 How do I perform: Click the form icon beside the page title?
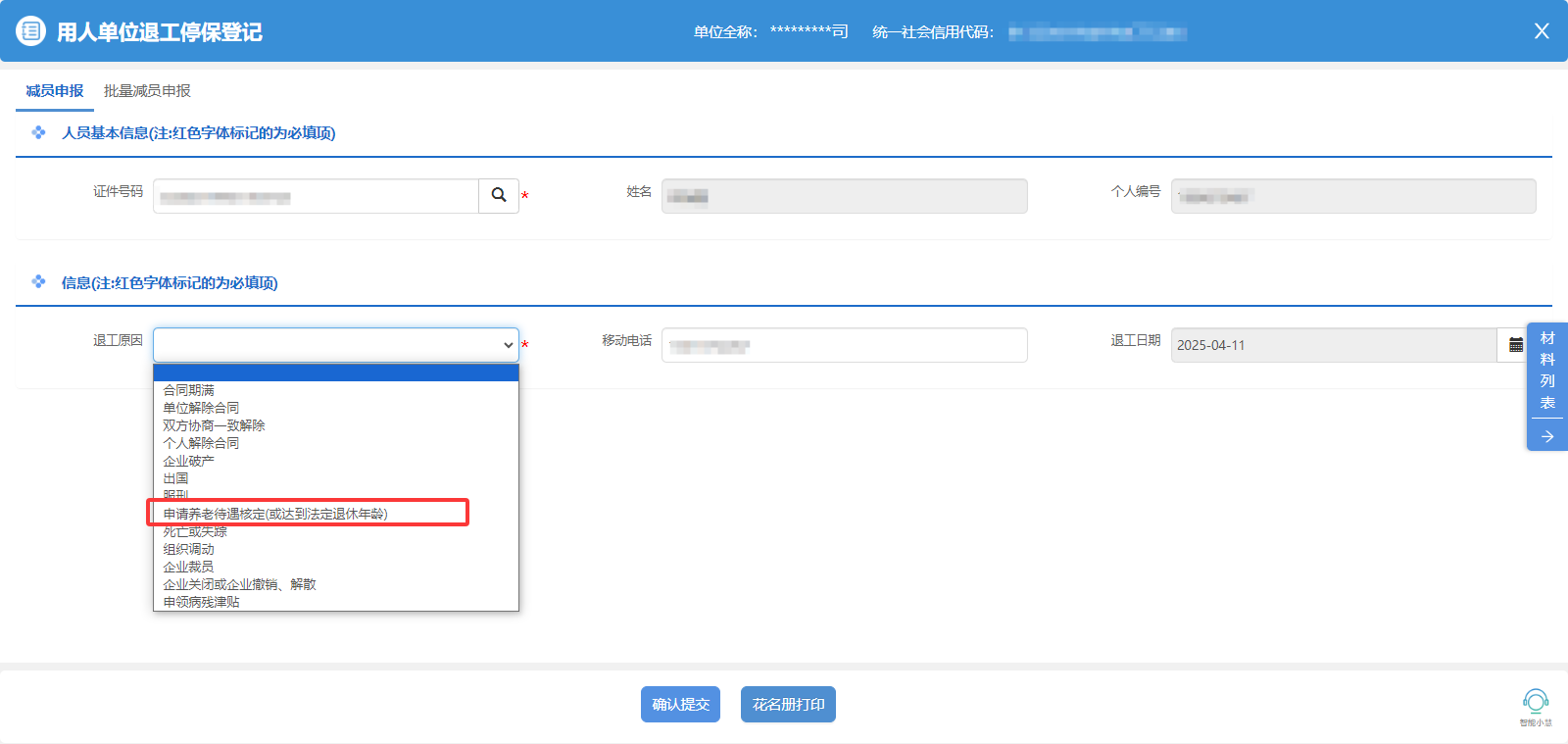[x=30, y=31]
